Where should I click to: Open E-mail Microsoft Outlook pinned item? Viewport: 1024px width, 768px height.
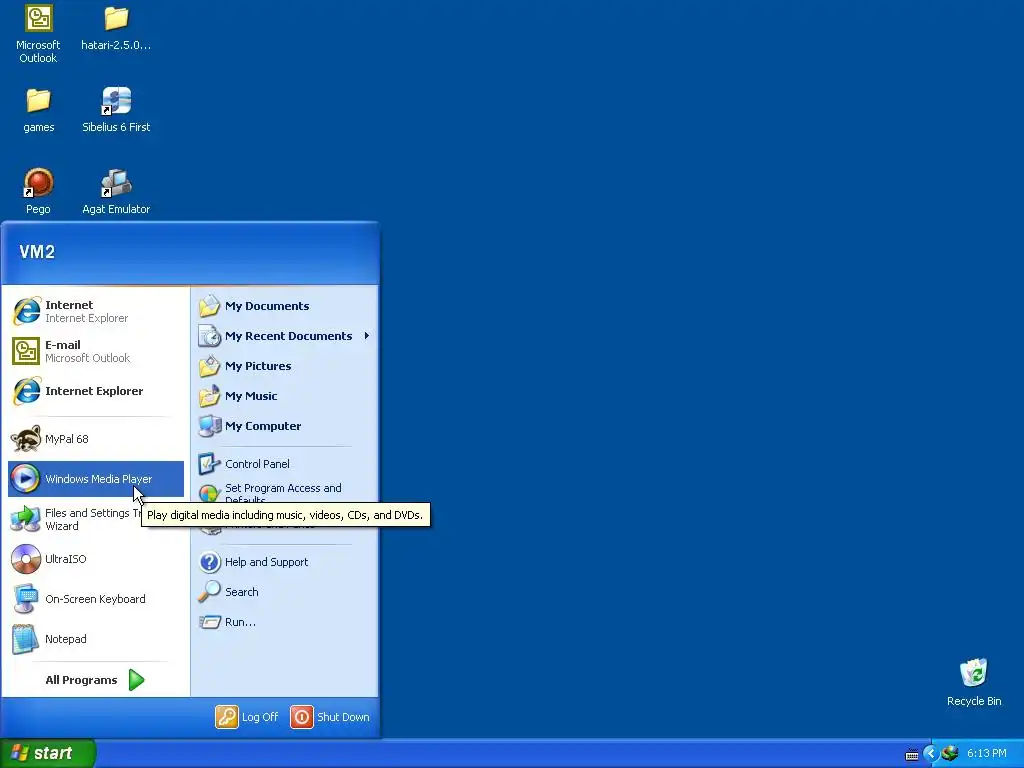pyautogui.click(x=95, y=351)
